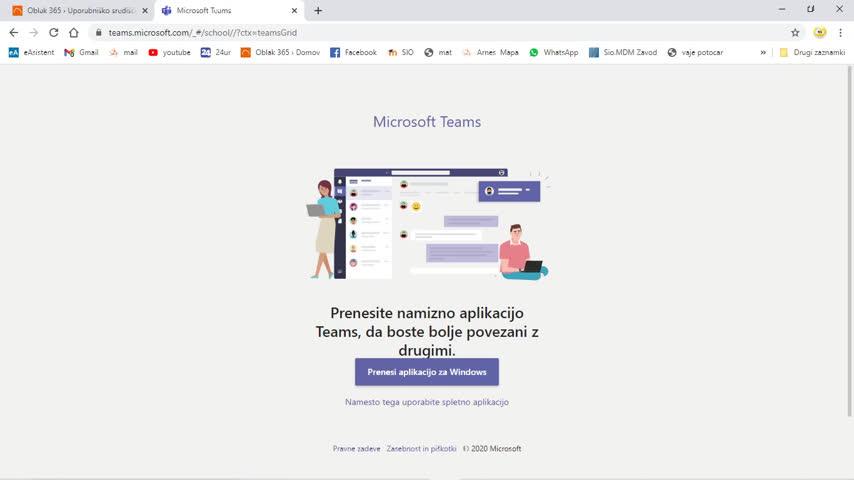Expand the hidden bookmarks chevron
The height and width of the screenshot is (480, 854).
point(763,52)
